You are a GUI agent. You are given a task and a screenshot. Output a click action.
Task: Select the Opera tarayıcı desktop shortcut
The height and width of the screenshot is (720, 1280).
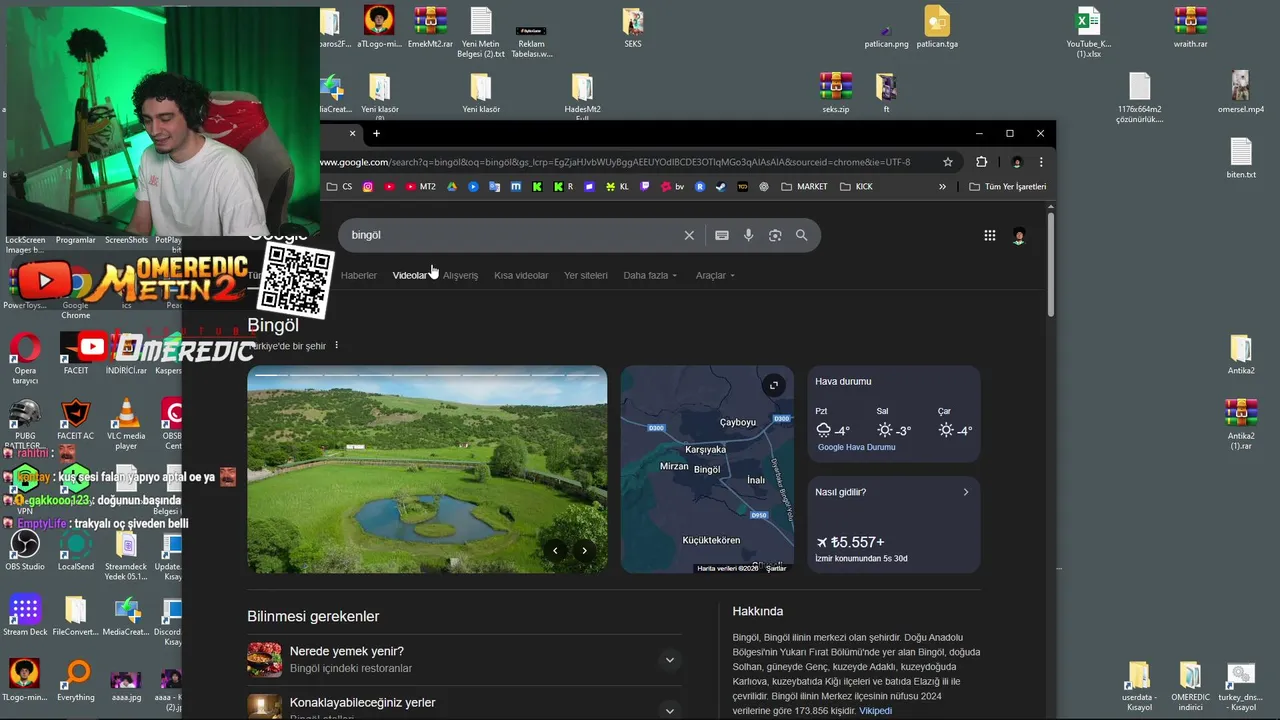pyautogui.click(x=25, y=361)
